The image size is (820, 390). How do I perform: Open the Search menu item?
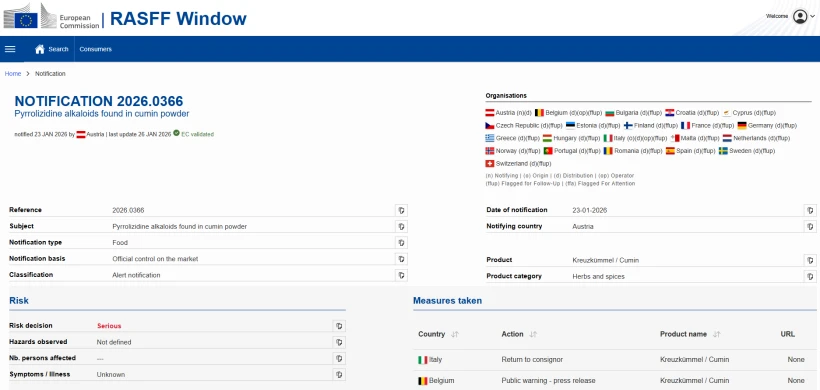(x=59, y=49)
